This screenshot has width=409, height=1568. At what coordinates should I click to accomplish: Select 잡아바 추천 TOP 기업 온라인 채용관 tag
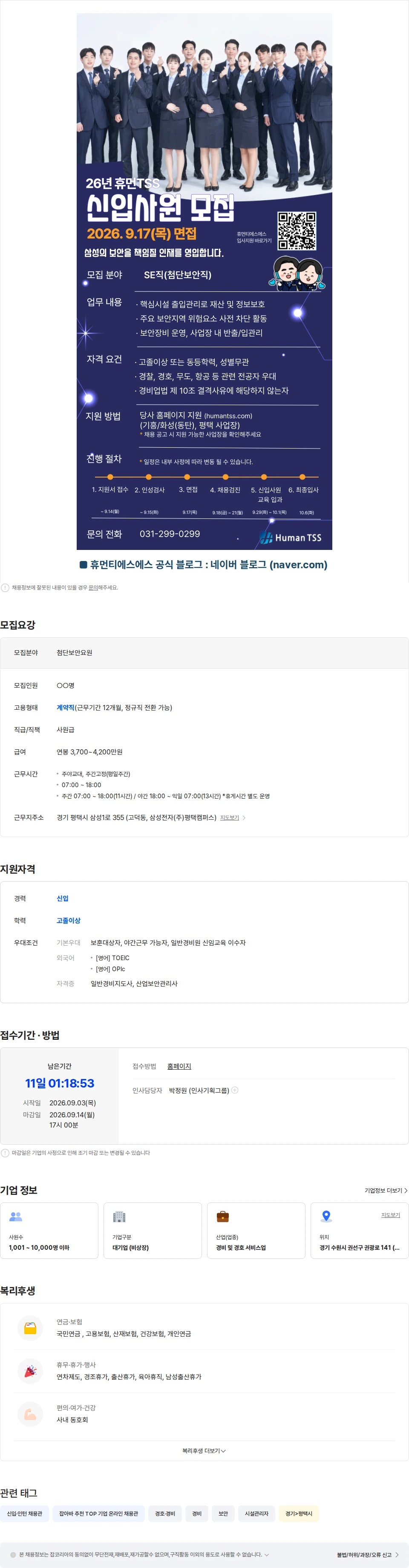(98, 1513)
